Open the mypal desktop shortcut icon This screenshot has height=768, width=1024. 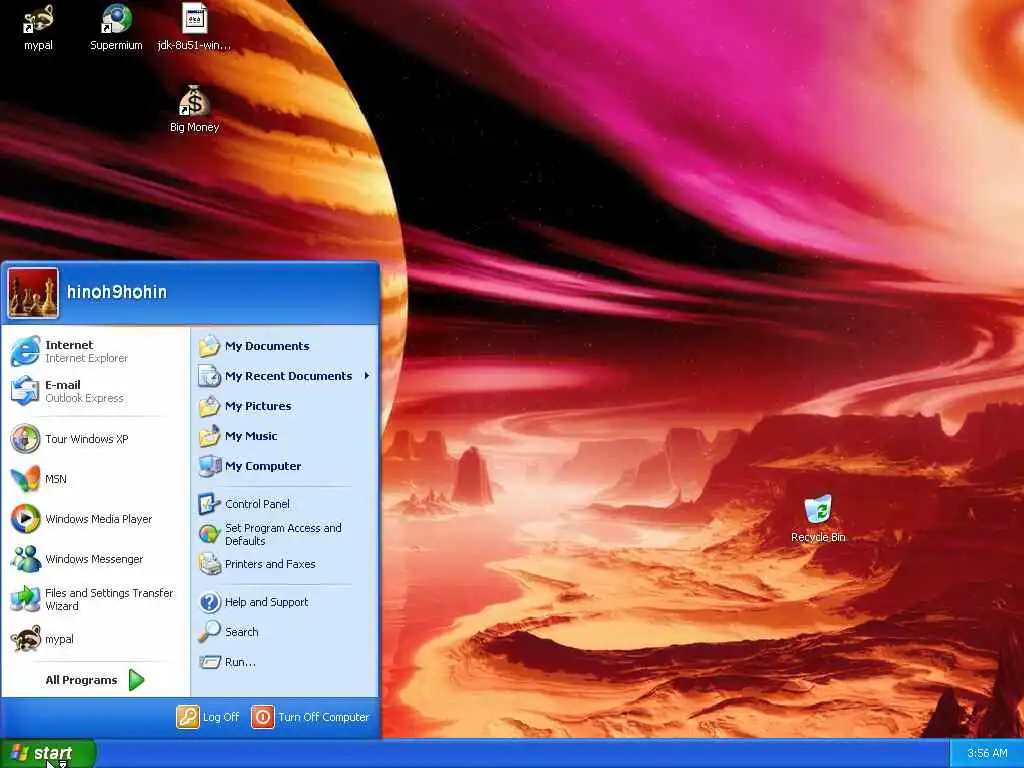coord(38,19)
